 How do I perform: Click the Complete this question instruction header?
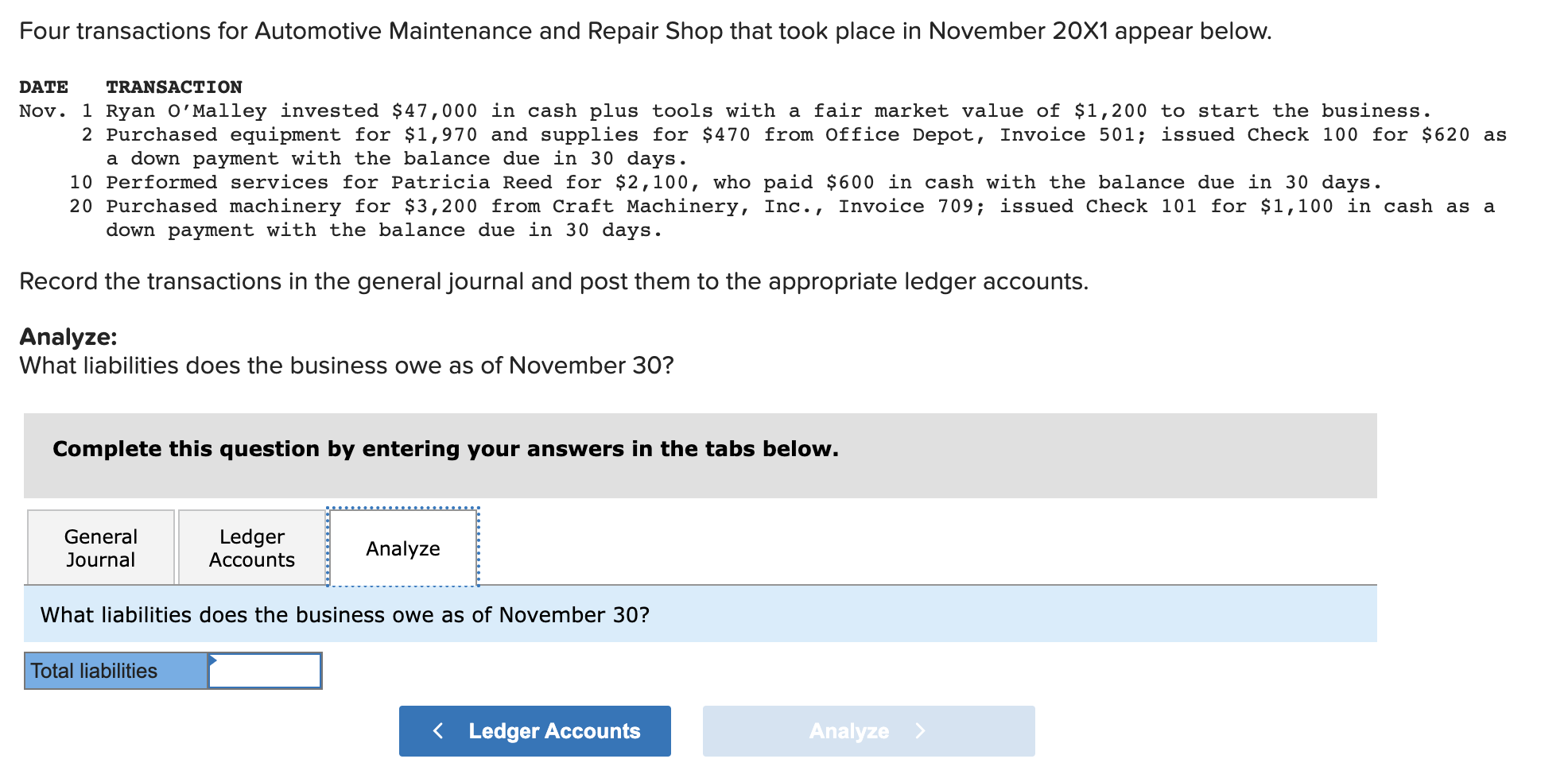point(444,448)
